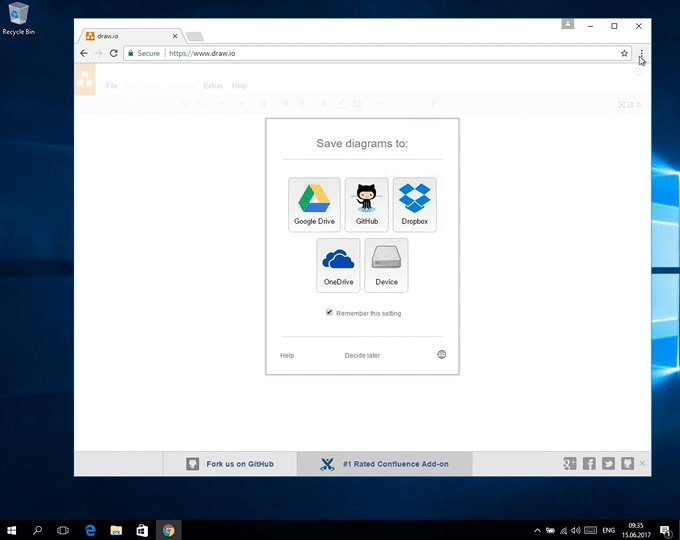Viewport: 680px width, 540px height.
Task: Select the Recycle Bin desktop icon
Action: 18,18
